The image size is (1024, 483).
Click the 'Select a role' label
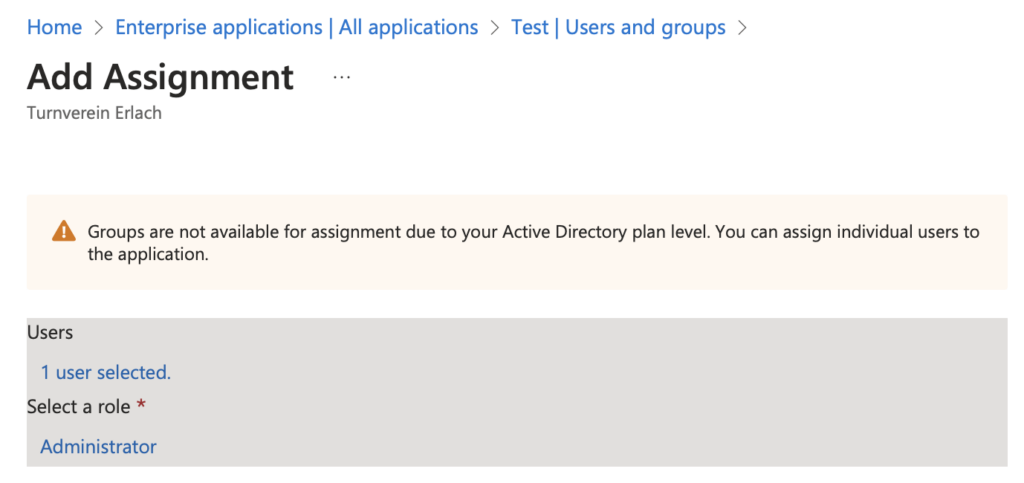click(78, 407)
